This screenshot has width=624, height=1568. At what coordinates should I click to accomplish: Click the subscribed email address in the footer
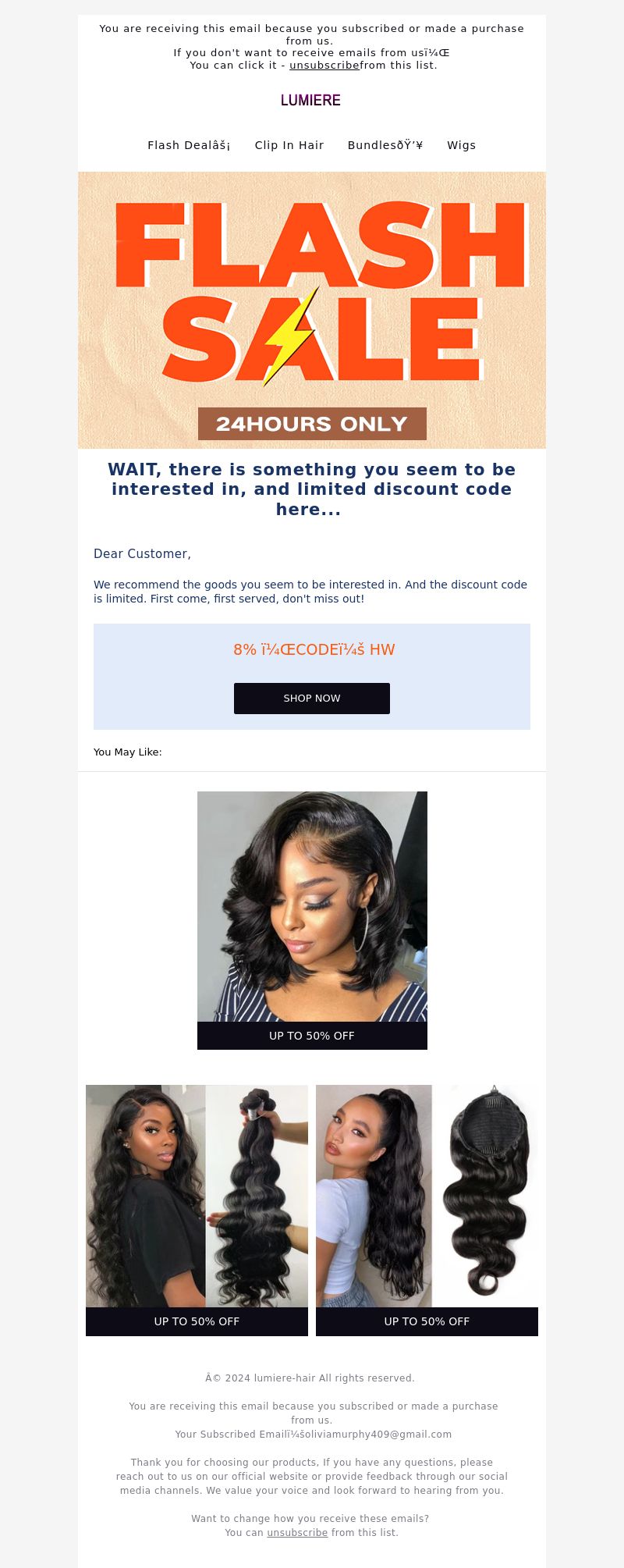(377, 1435)
